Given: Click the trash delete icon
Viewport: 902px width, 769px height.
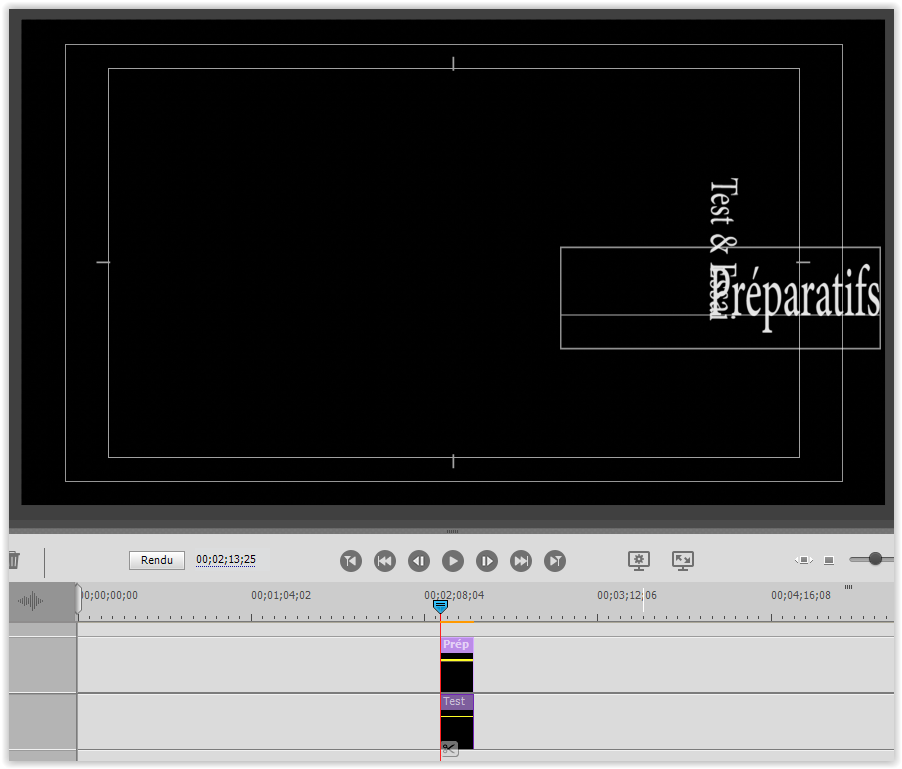Looking at the screenshot, I should pos(14,560).
